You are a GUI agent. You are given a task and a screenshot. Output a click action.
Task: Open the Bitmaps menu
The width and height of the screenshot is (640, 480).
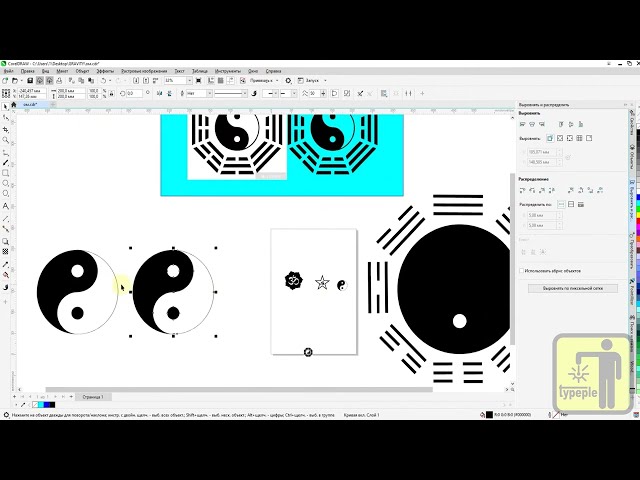tap(144, 71)
